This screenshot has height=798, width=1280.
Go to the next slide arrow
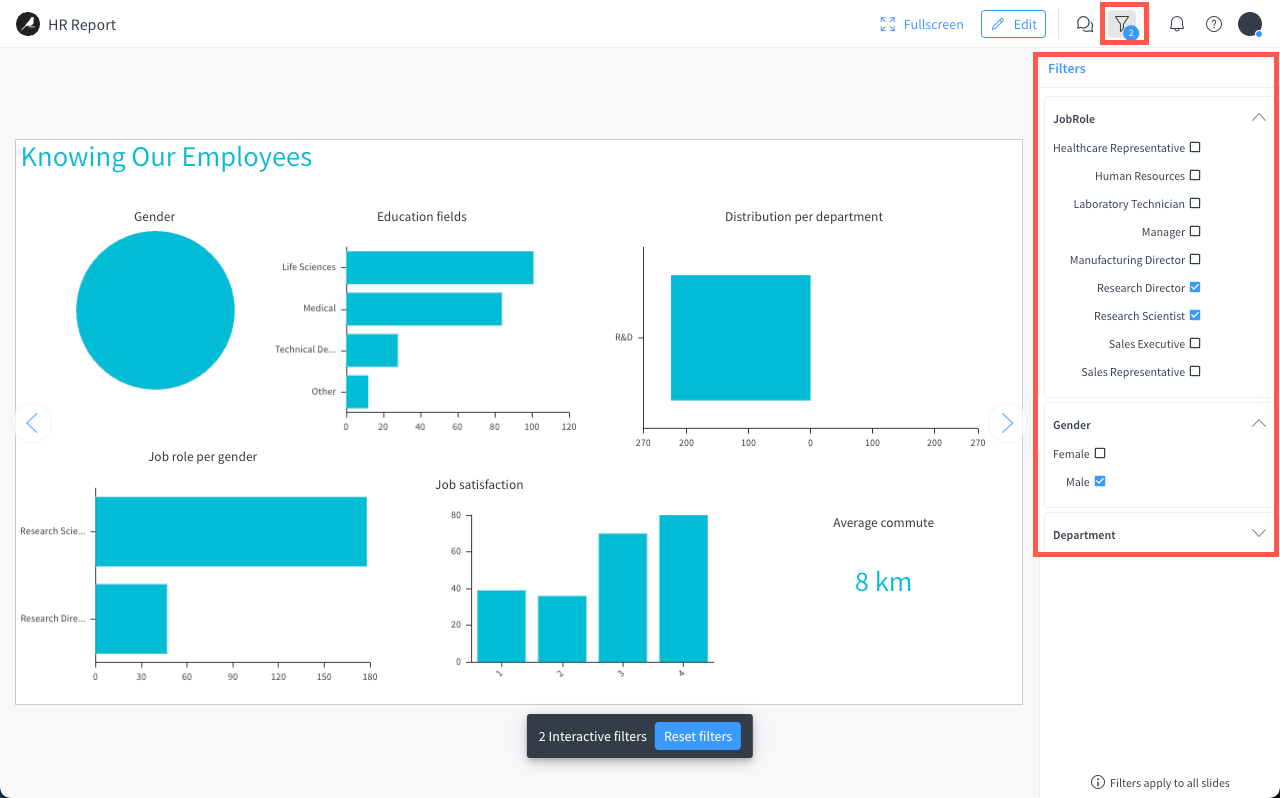(x=1006, y=423)
